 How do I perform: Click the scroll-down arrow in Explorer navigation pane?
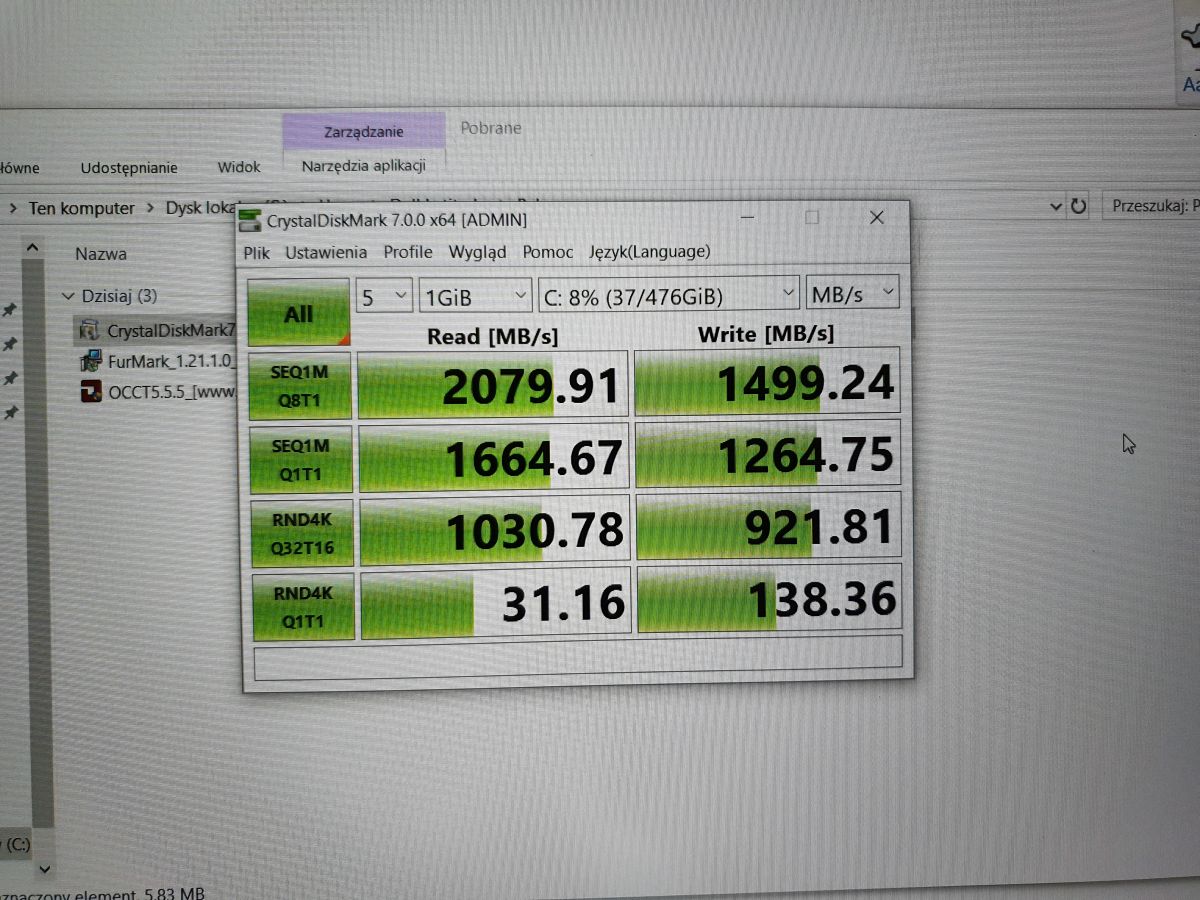(x=43, y=869)
